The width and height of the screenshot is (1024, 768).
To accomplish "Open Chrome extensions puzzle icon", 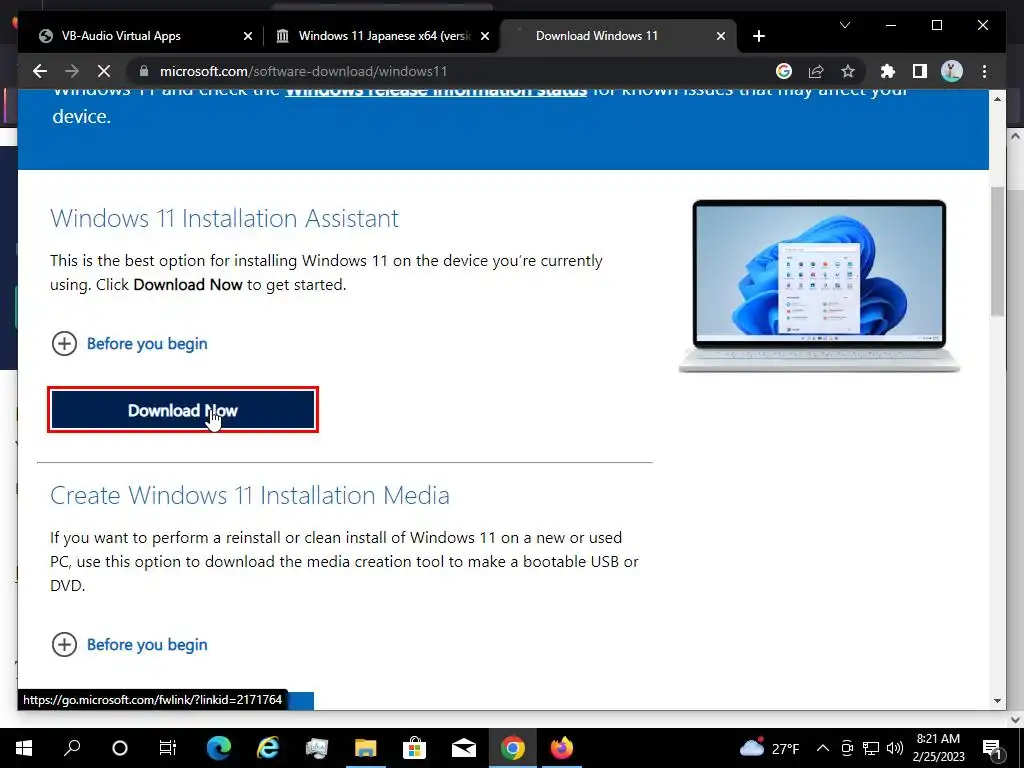I will [888, 71].
